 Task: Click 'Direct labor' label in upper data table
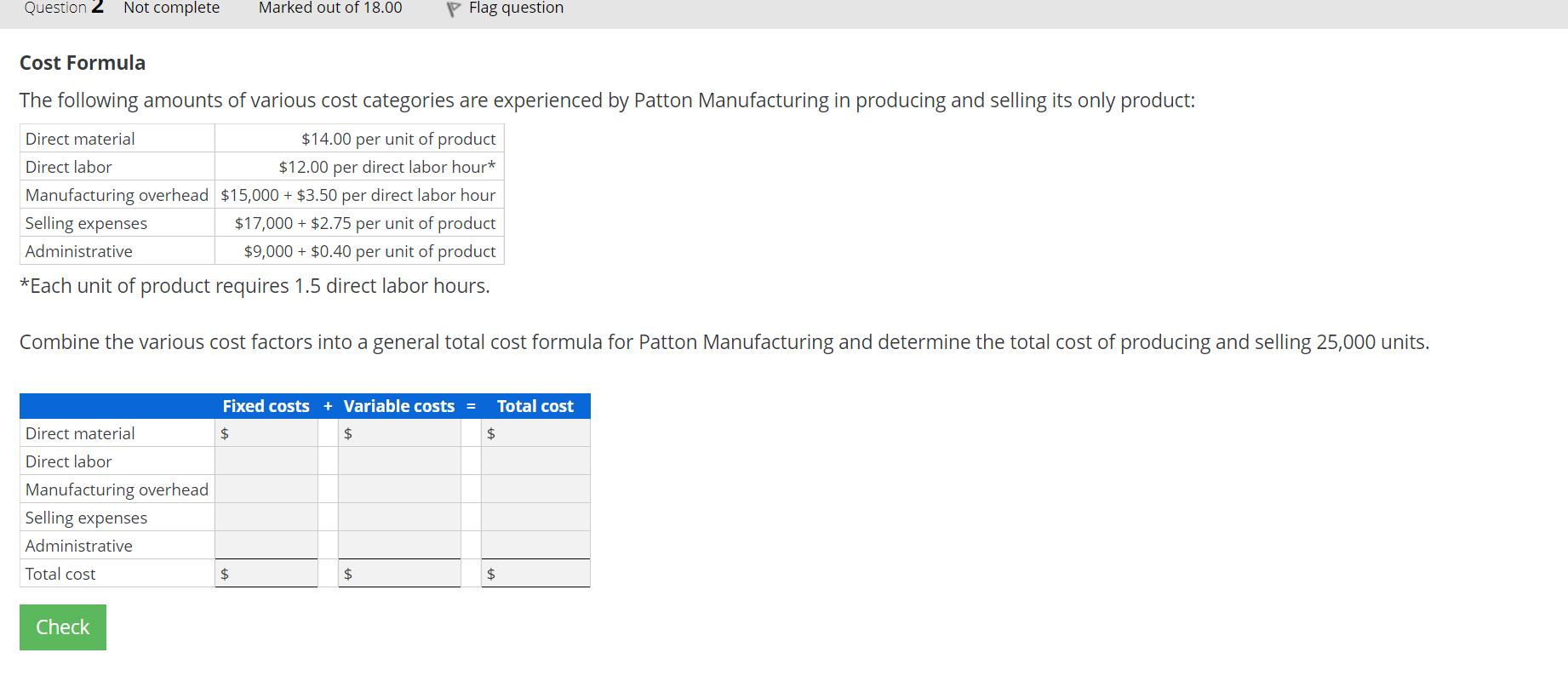69,167
